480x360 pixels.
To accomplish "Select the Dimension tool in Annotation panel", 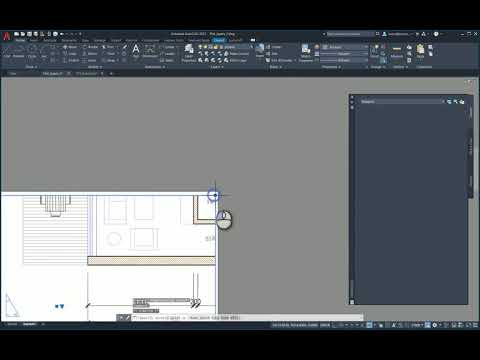I will tap(150, 51).
